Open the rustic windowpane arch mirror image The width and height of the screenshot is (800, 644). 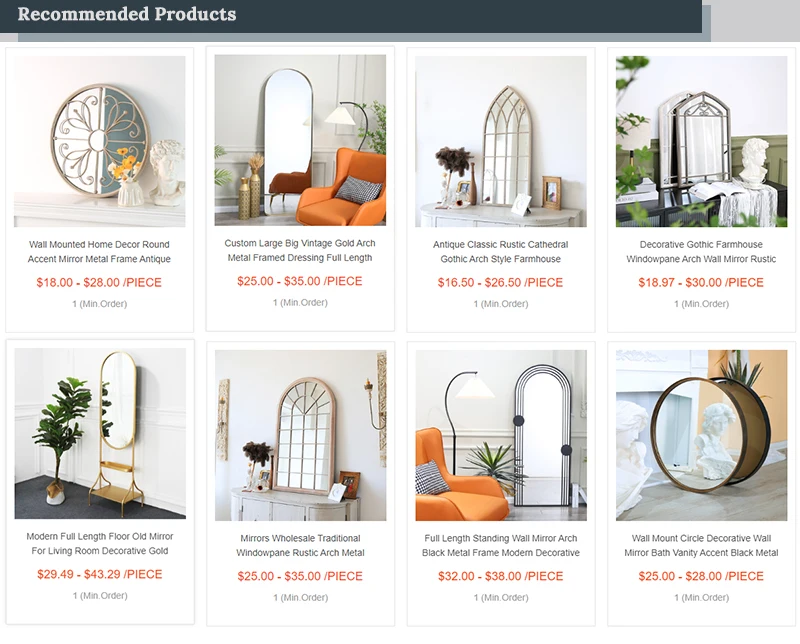(301, 435)
